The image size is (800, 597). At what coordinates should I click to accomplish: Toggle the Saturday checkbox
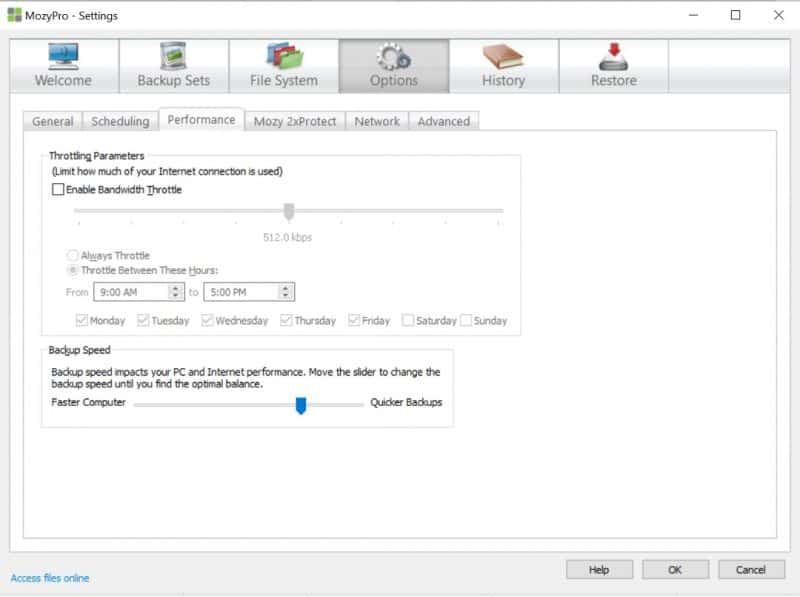click(x=408, y=320)
